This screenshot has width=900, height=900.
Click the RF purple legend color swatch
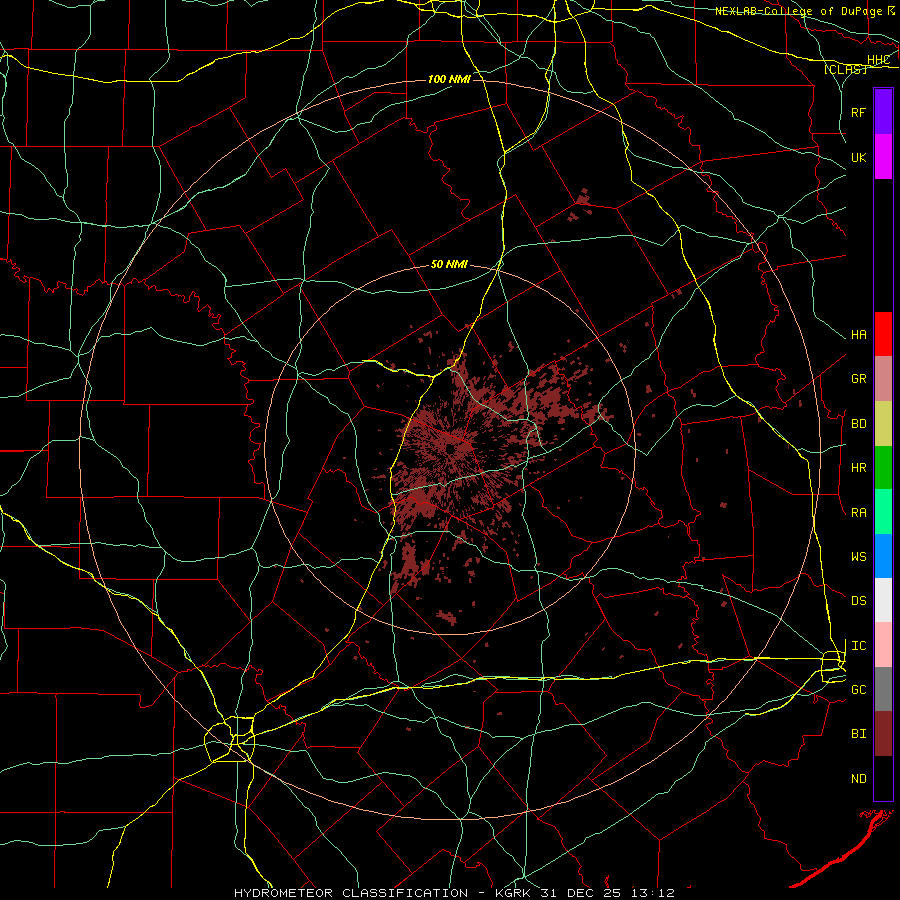pyautogui.click(x=883, y=112)
